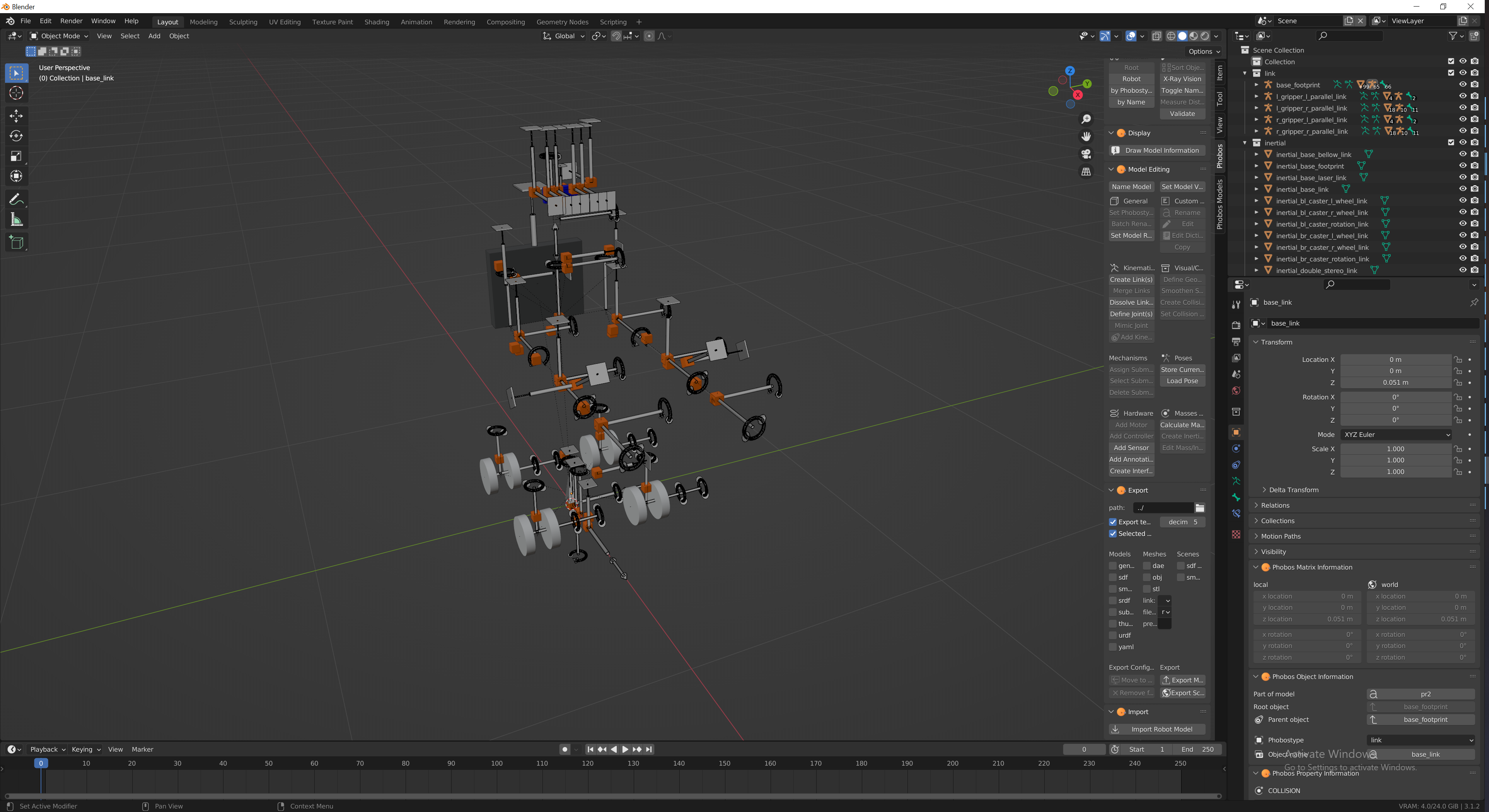Image resolution: width=1489 pixels, height=812 pixels.
Task: Select the Move tool
Action: pos(16,116)
